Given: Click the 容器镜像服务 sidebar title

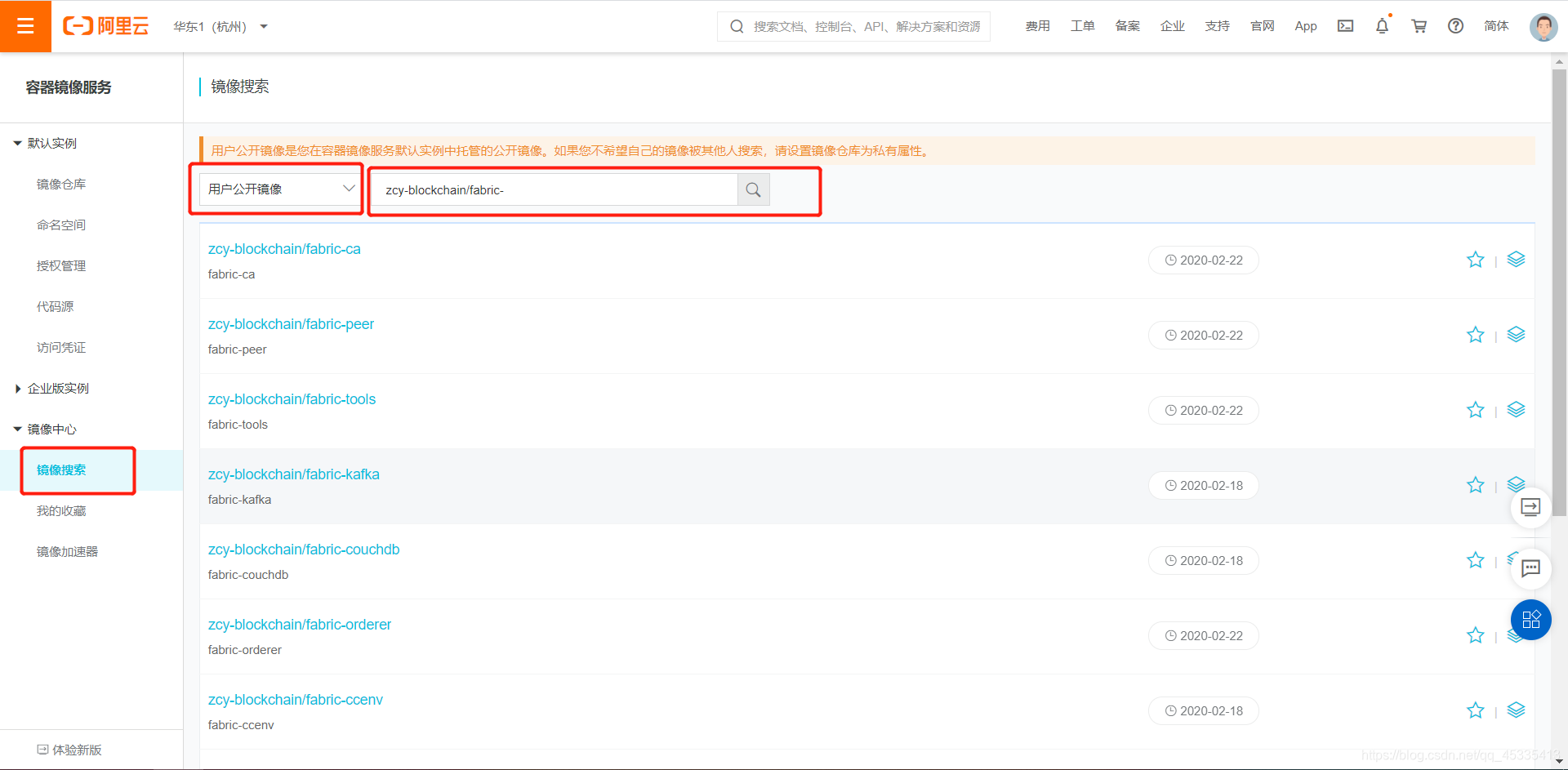Looking at the screenshot, I should tap(69, 87).
